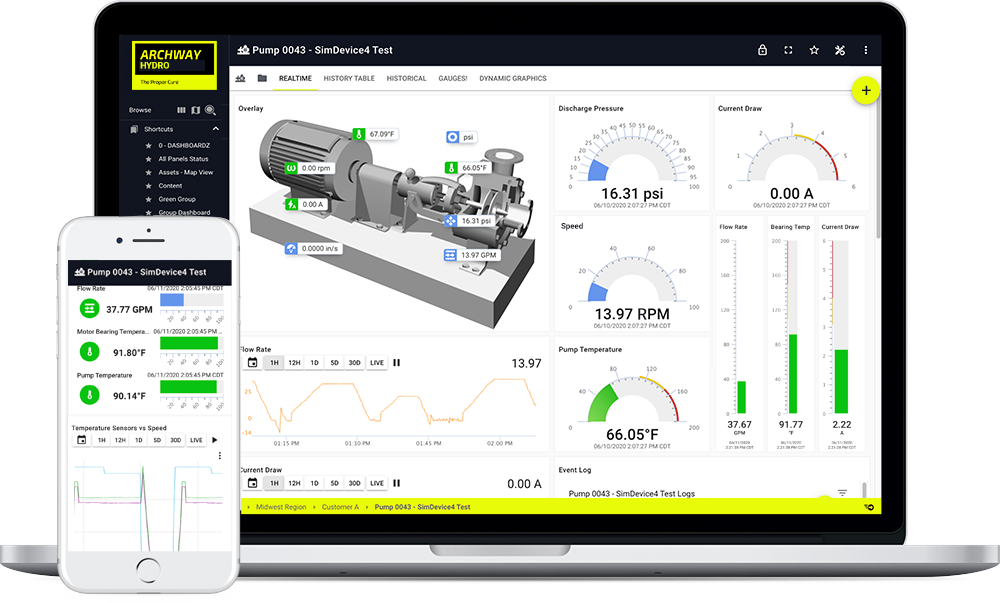Switch to the History Table tab
This screenshot has width=1000, height=603.
coord(349,78)
